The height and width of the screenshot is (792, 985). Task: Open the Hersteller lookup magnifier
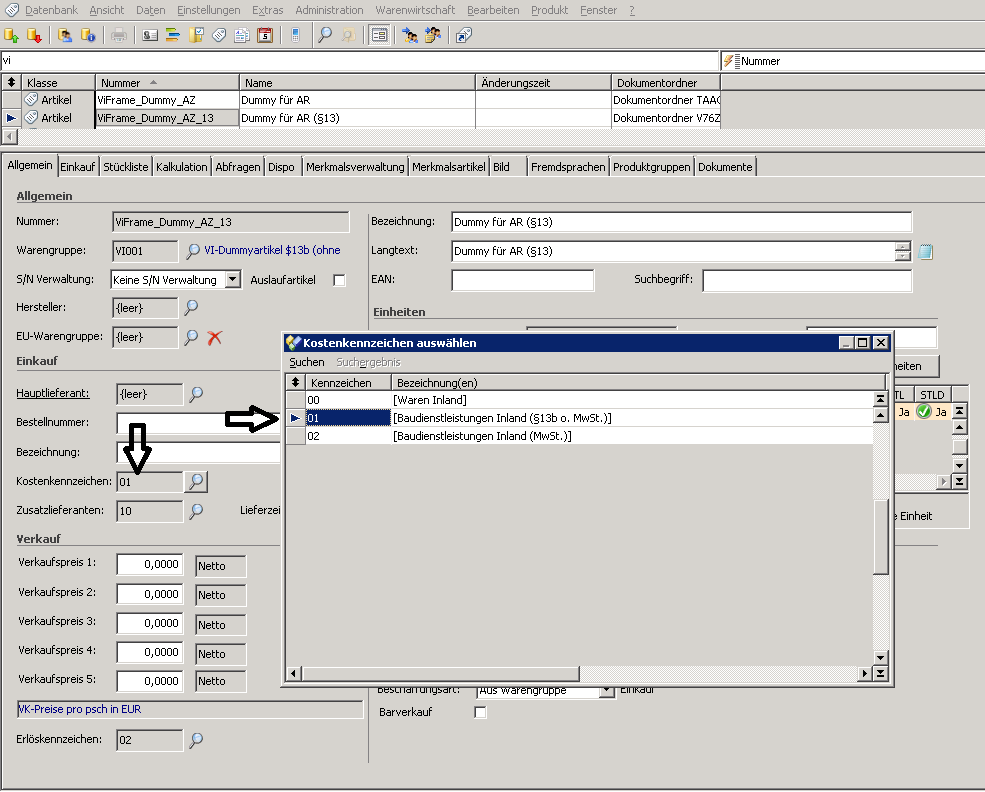tap(192, 307)
